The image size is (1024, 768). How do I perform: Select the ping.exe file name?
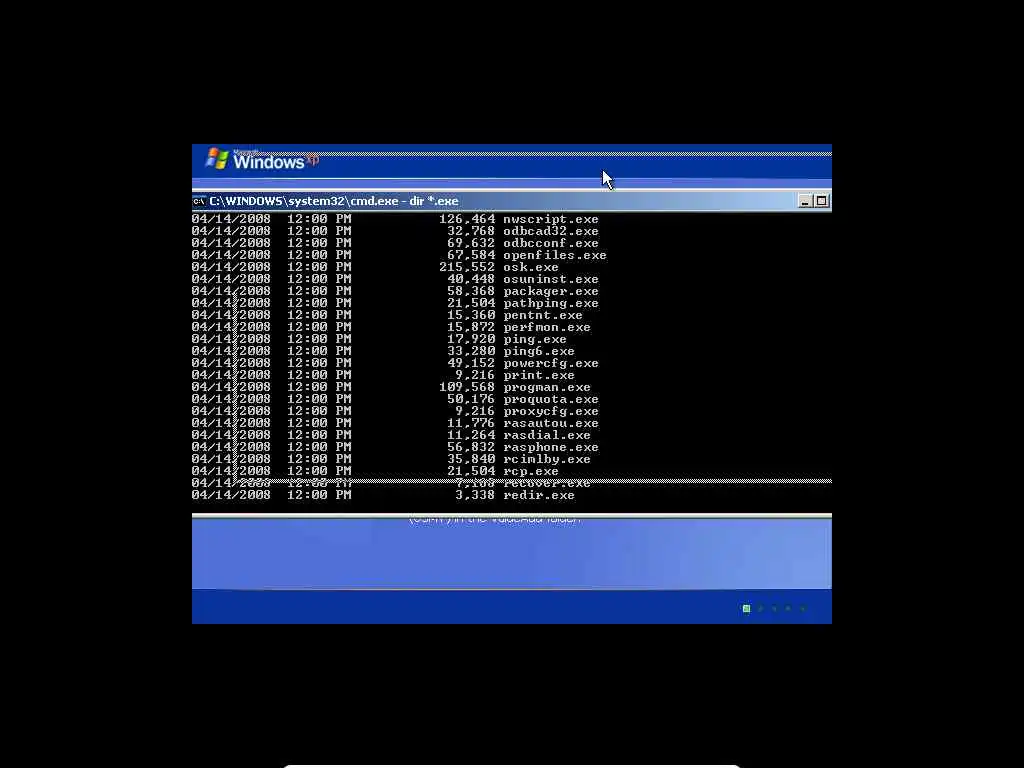[x=535, y=339]
